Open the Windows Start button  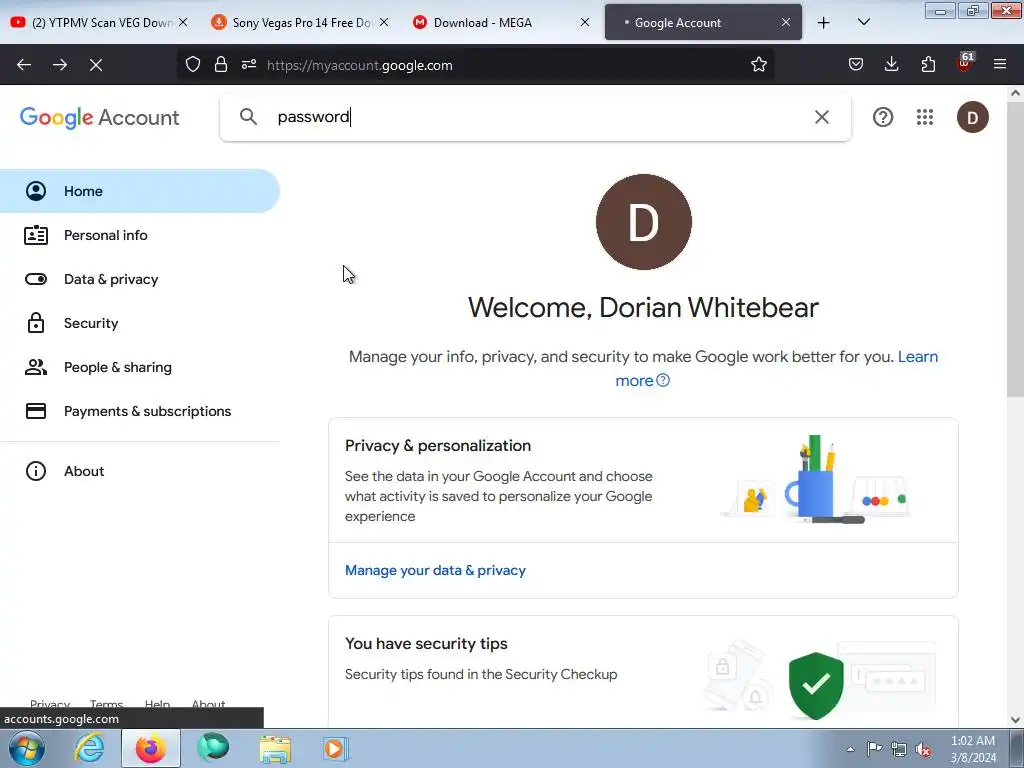pos(27,748)
